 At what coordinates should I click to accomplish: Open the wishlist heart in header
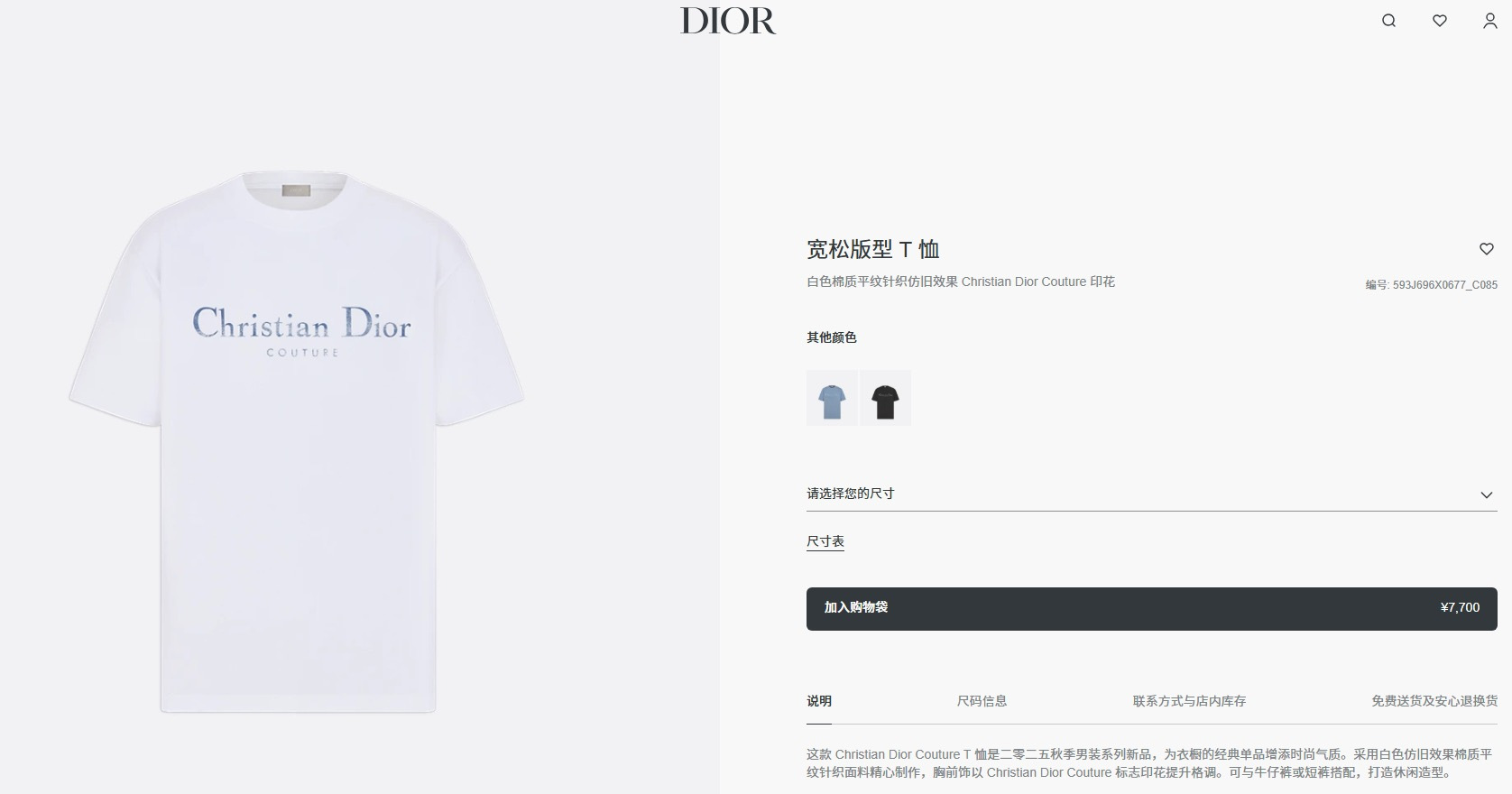pos(1440,21)
